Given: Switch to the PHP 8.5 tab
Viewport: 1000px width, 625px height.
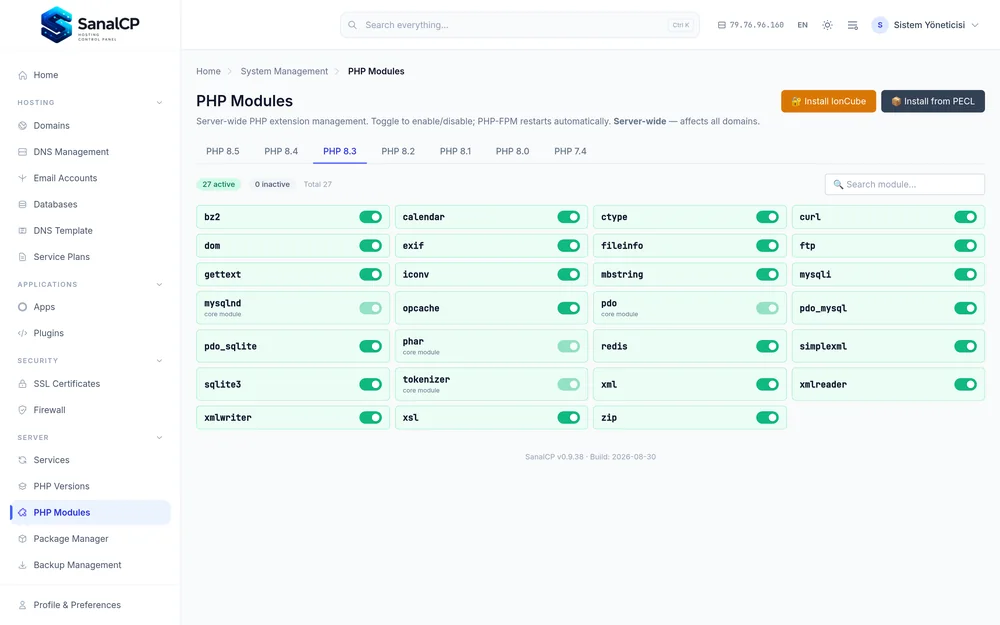Looking at the screenshot, I should (x=223, y=151).
